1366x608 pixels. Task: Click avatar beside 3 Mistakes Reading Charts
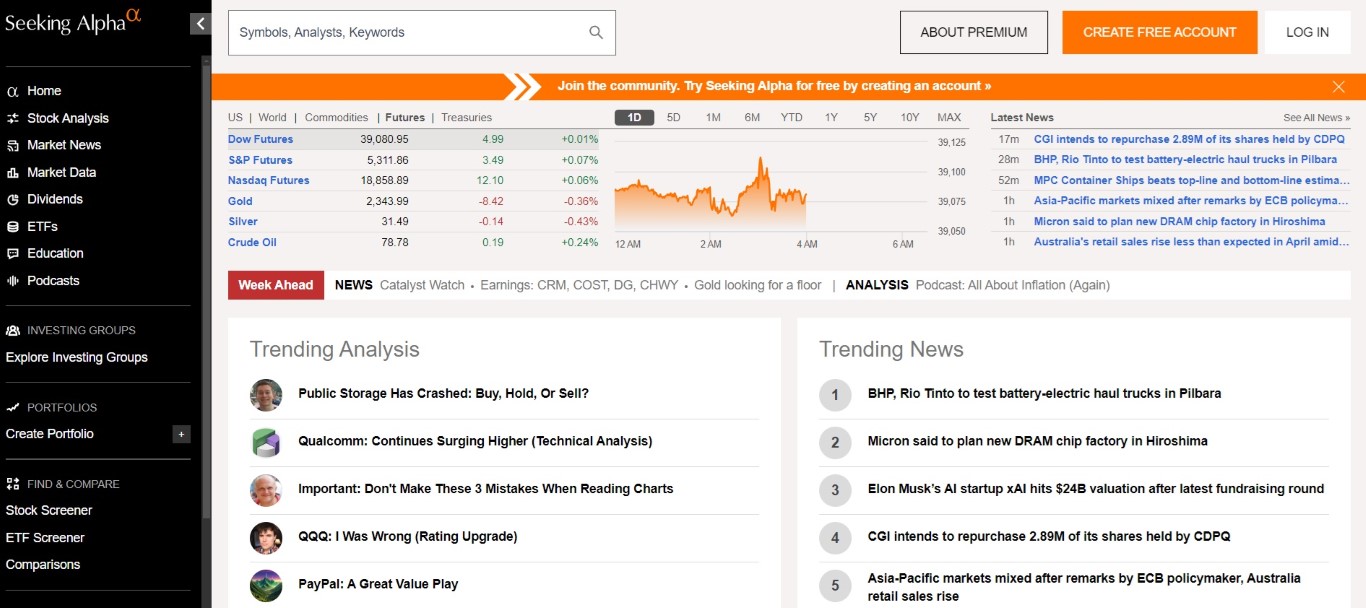click(x=266, y=490)
